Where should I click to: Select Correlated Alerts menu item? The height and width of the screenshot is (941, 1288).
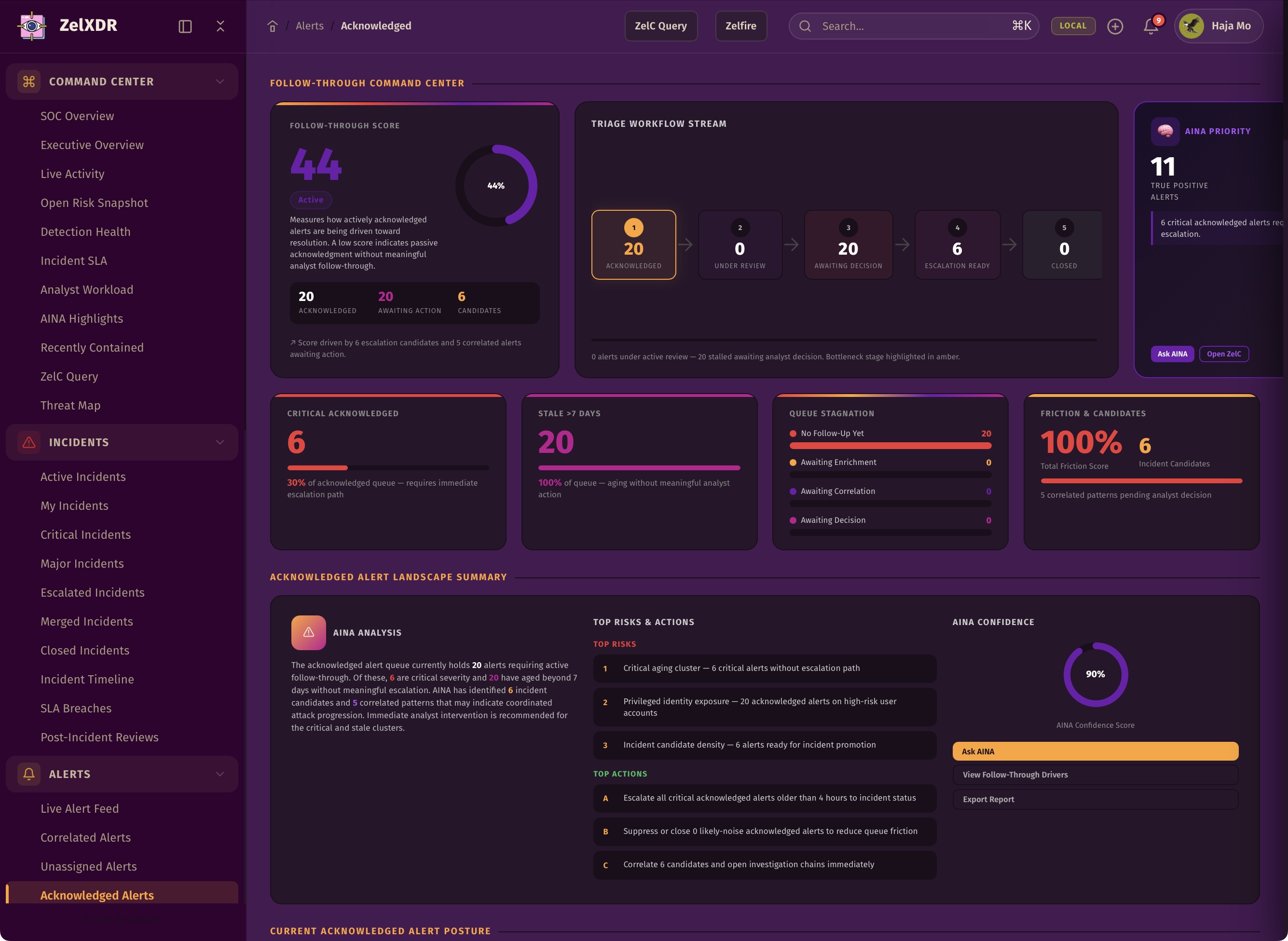[x=85, y=837]
